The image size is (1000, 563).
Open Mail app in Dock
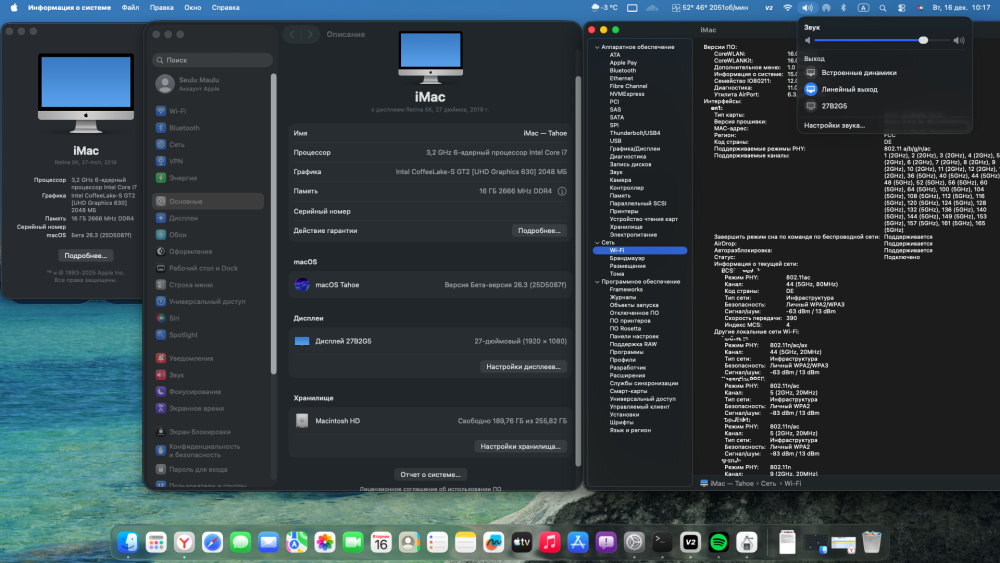(x=268, y=543)
